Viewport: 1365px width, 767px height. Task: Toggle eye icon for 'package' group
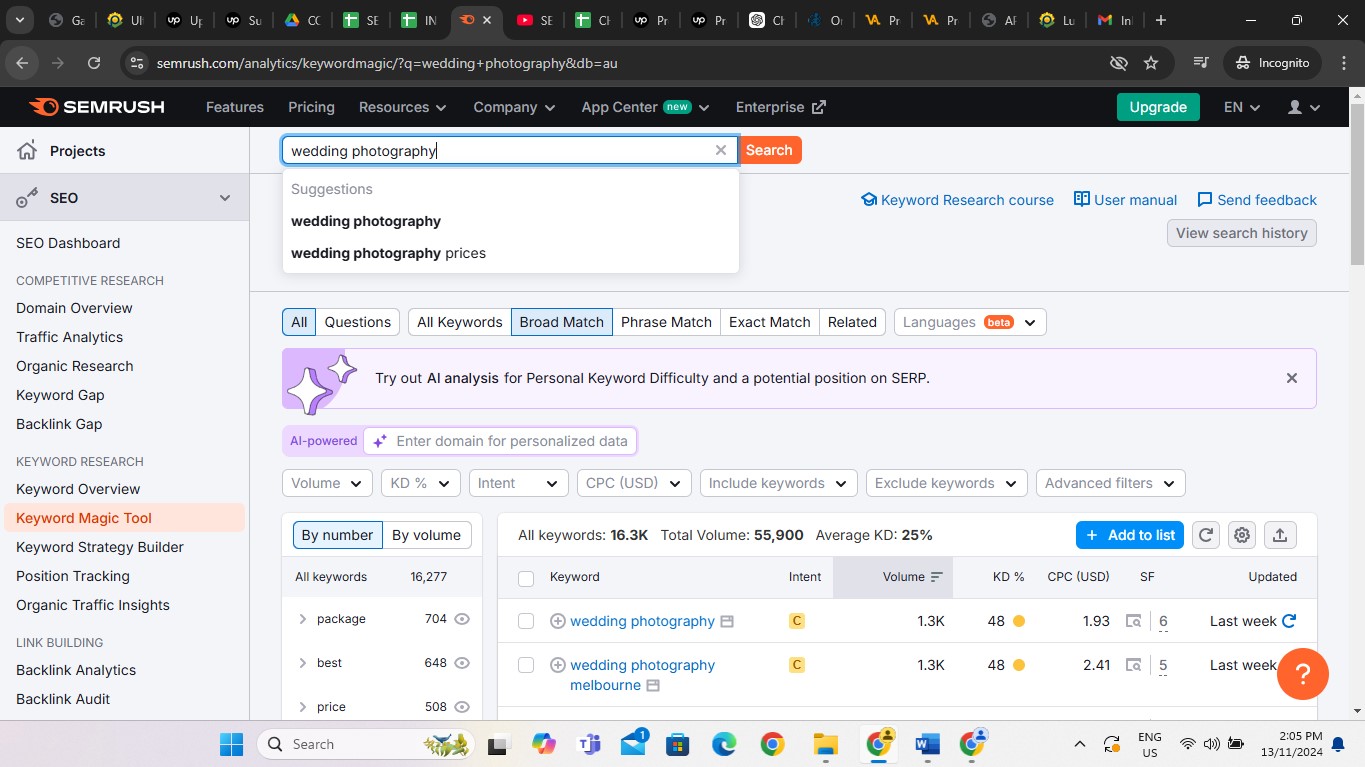point(462,619)
